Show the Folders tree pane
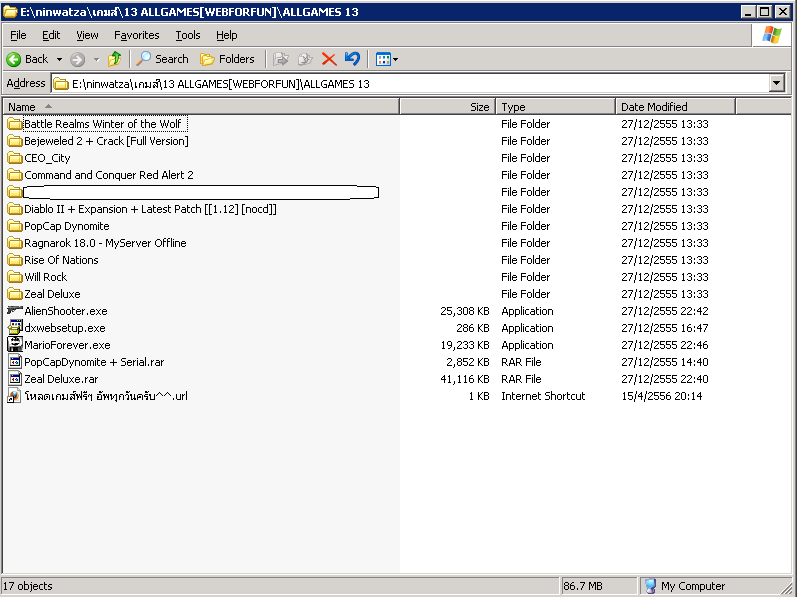The image size is (798, 597). pyautogui.click(x=227, y=59)
